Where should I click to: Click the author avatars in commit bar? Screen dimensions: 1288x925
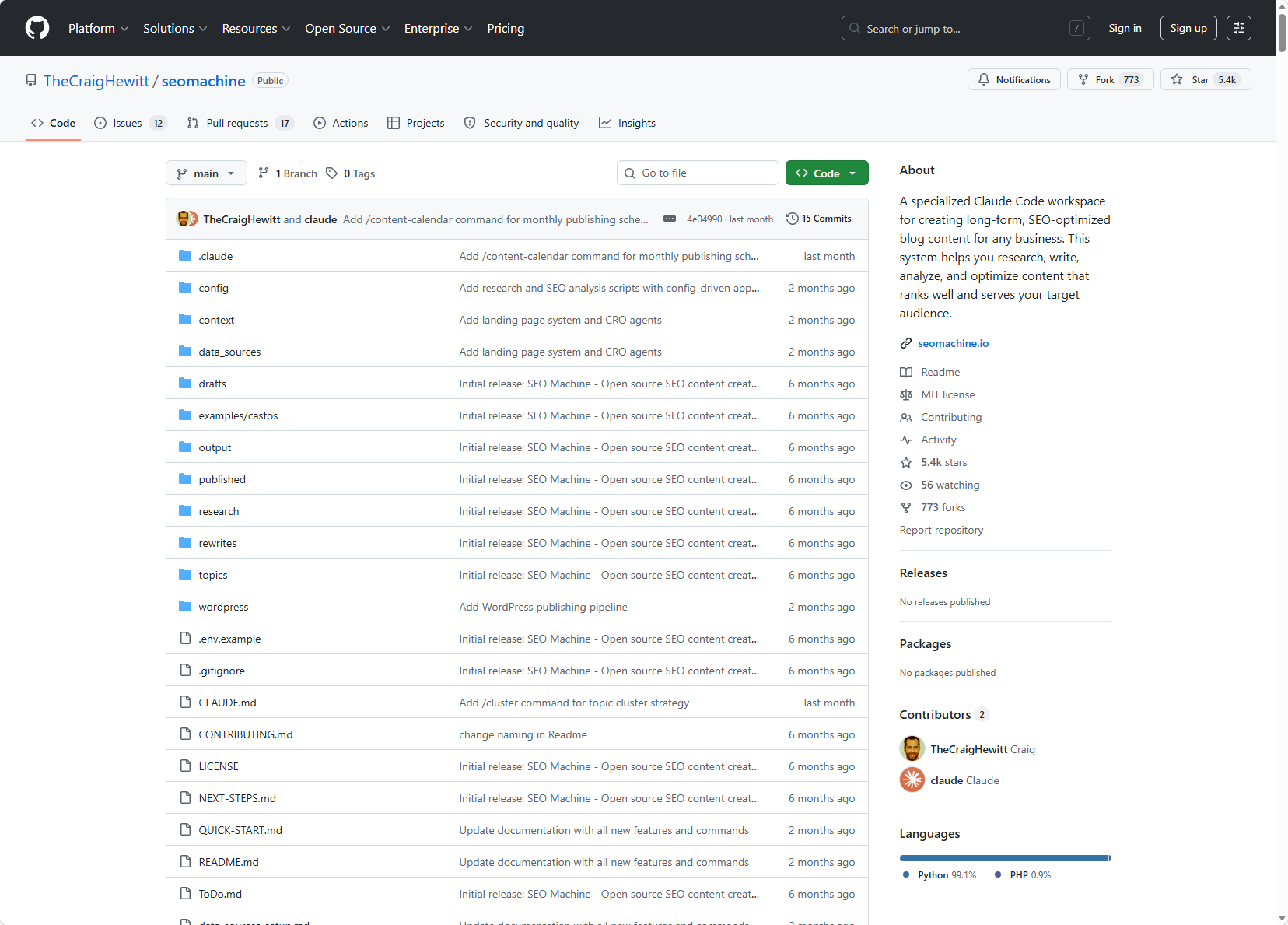tap(187, 219)
